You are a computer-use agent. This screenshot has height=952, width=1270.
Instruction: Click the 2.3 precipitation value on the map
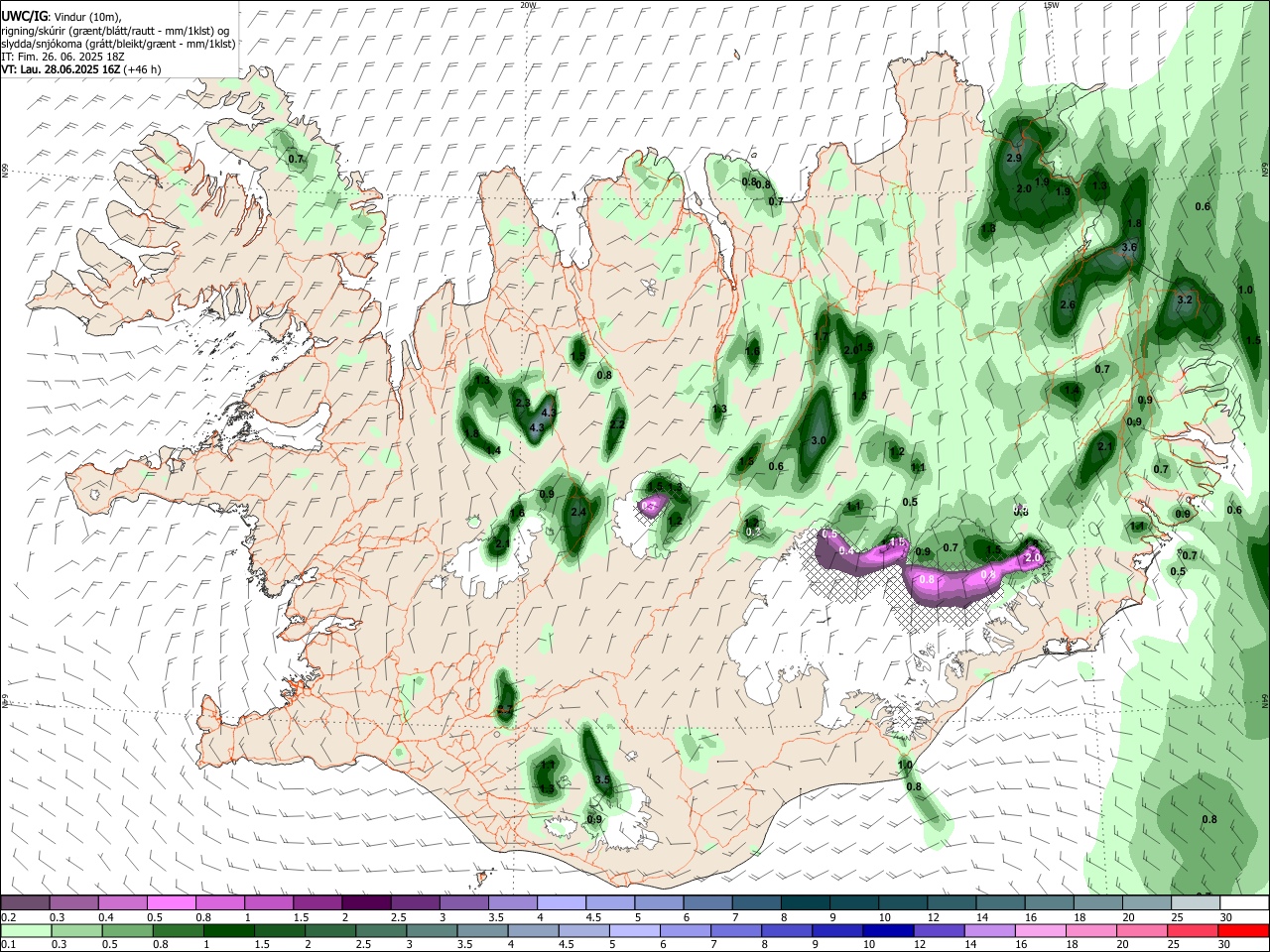click(x=523, y=403)
